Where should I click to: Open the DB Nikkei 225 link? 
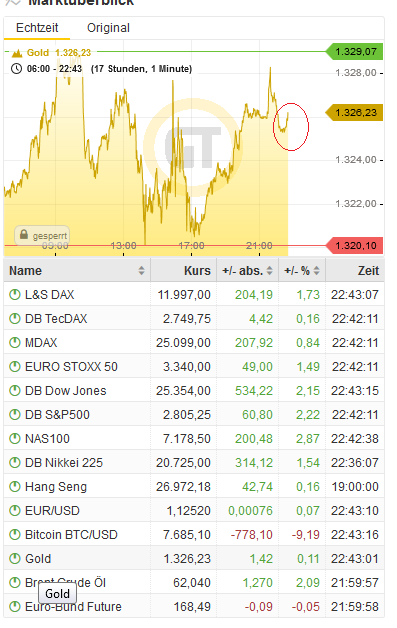(64, 463)
